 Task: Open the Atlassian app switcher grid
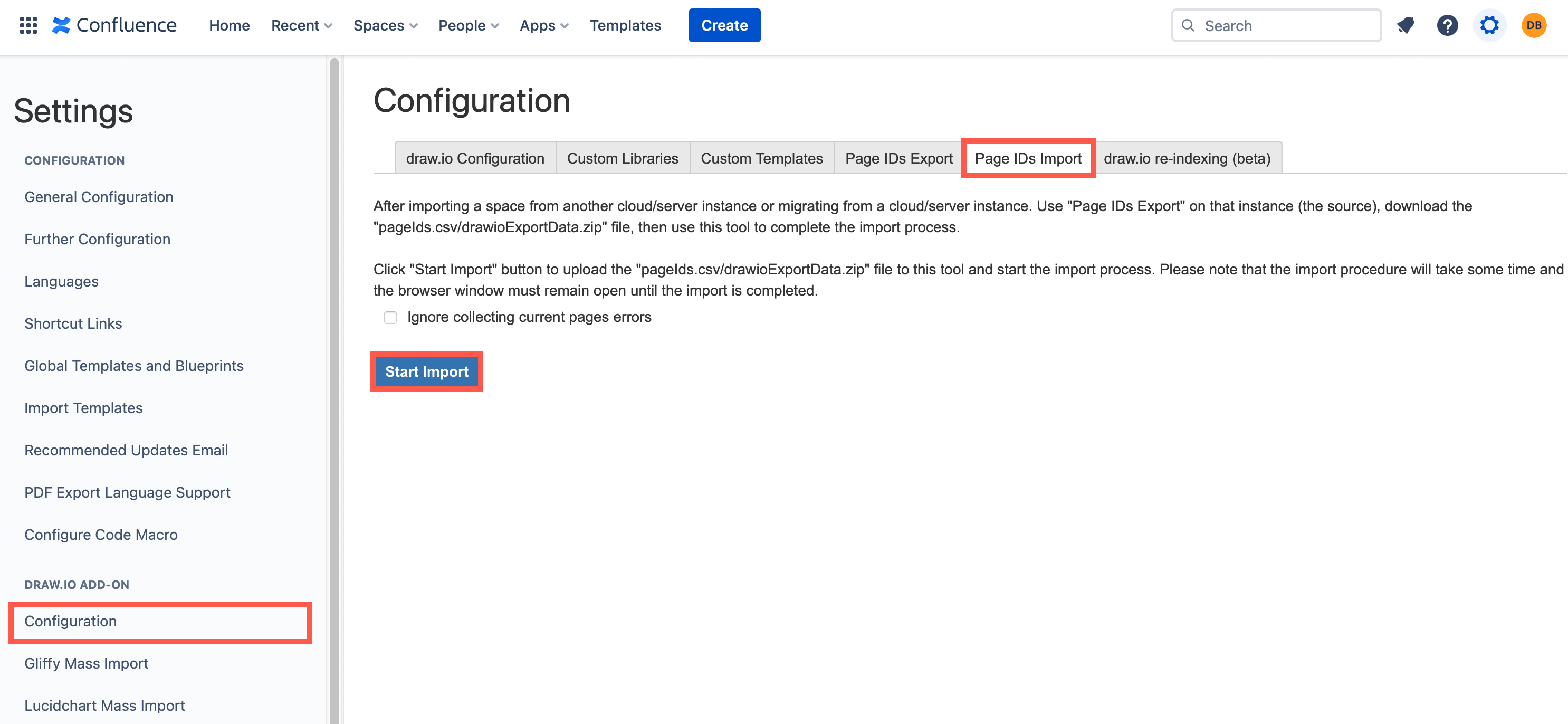pyautogui.click(x=28, y=25)
